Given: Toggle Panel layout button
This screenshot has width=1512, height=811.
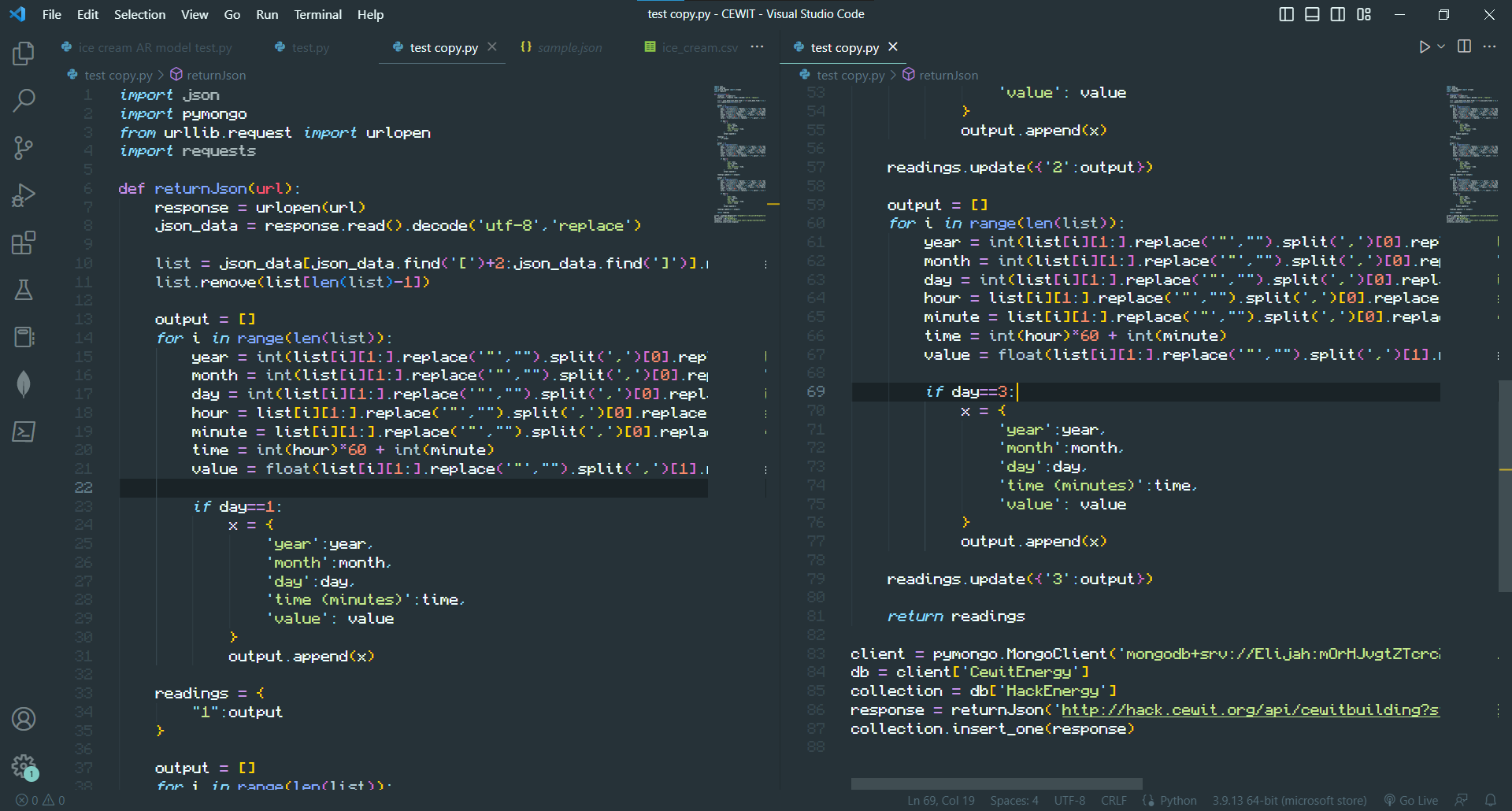Looking at the screenshot, I should click(1312, 14).
